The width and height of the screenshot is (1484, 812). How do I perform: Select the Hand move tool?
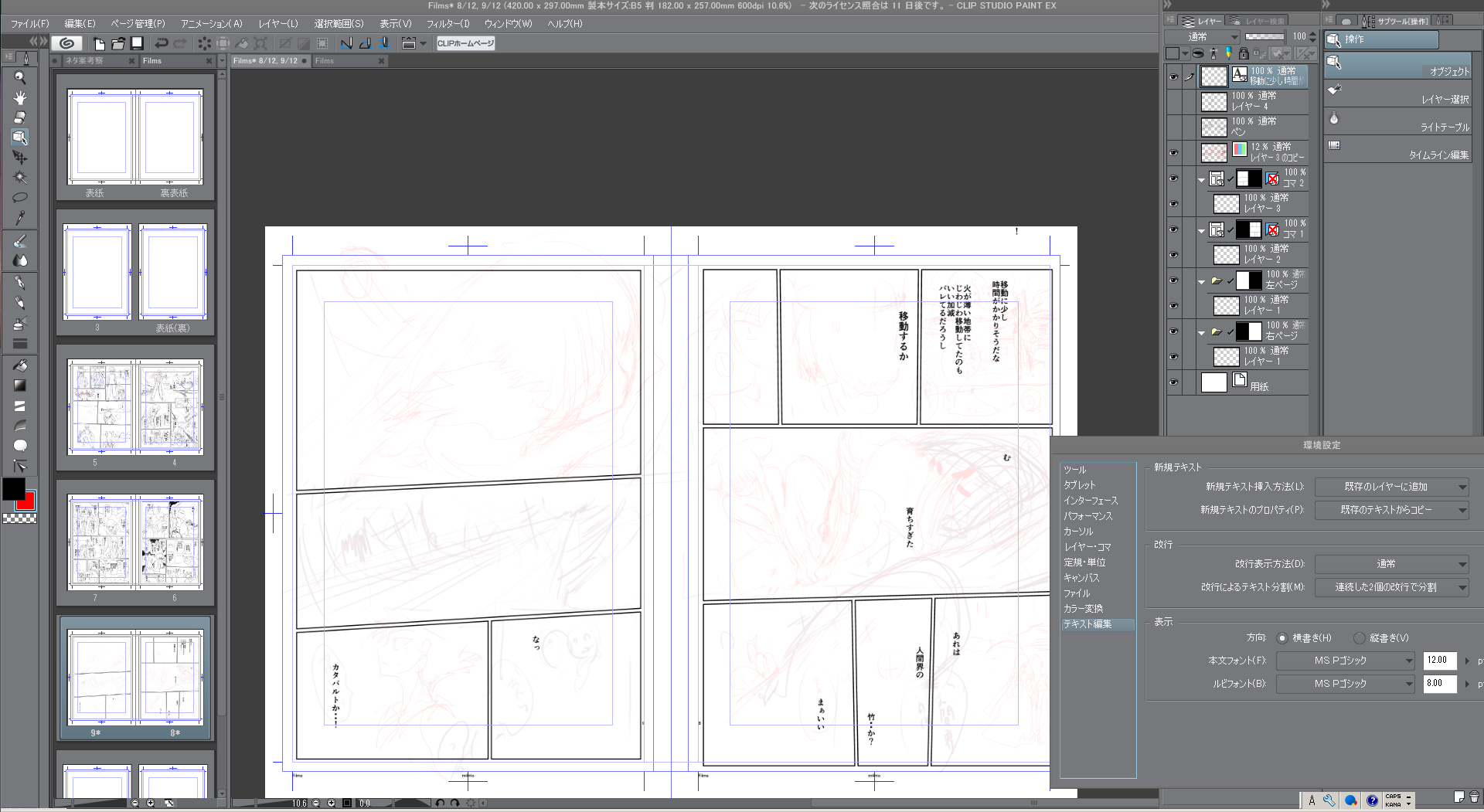(x=20, y=97)
